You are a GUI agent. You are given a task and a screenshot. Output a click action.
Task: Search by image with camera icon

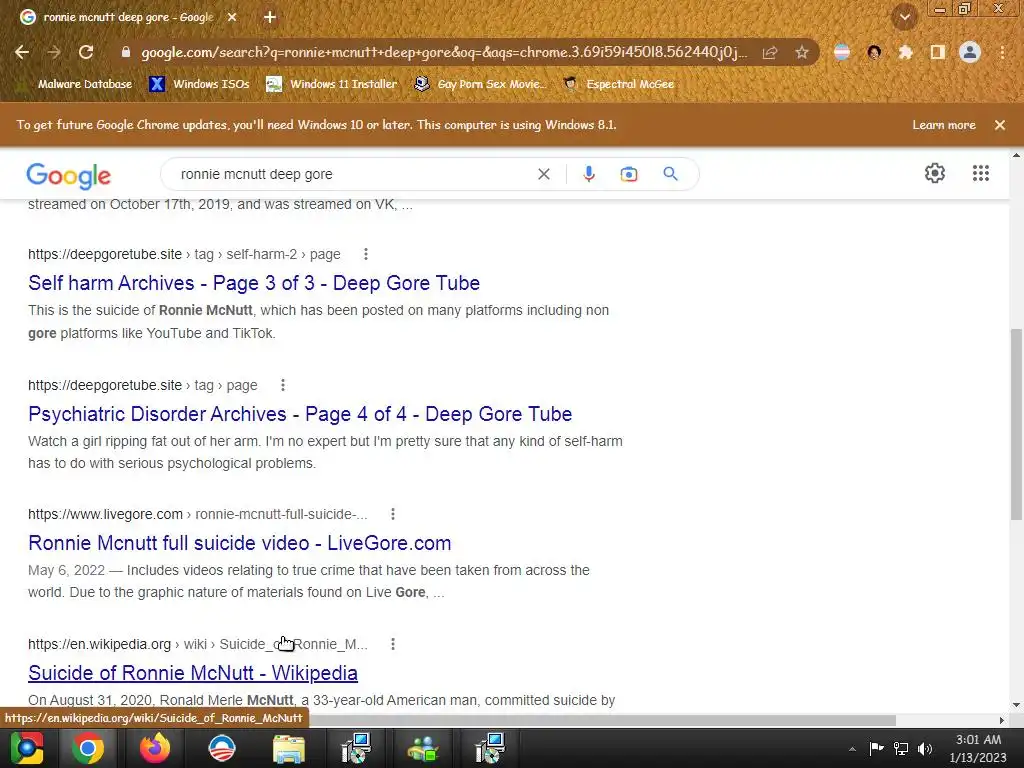pos(629,174)
